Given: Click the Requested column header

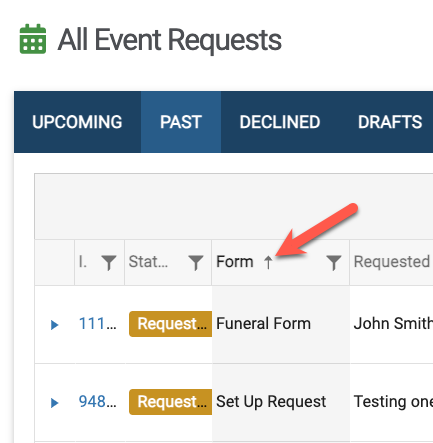Looking at the screenshot, I should click(391, 262).
